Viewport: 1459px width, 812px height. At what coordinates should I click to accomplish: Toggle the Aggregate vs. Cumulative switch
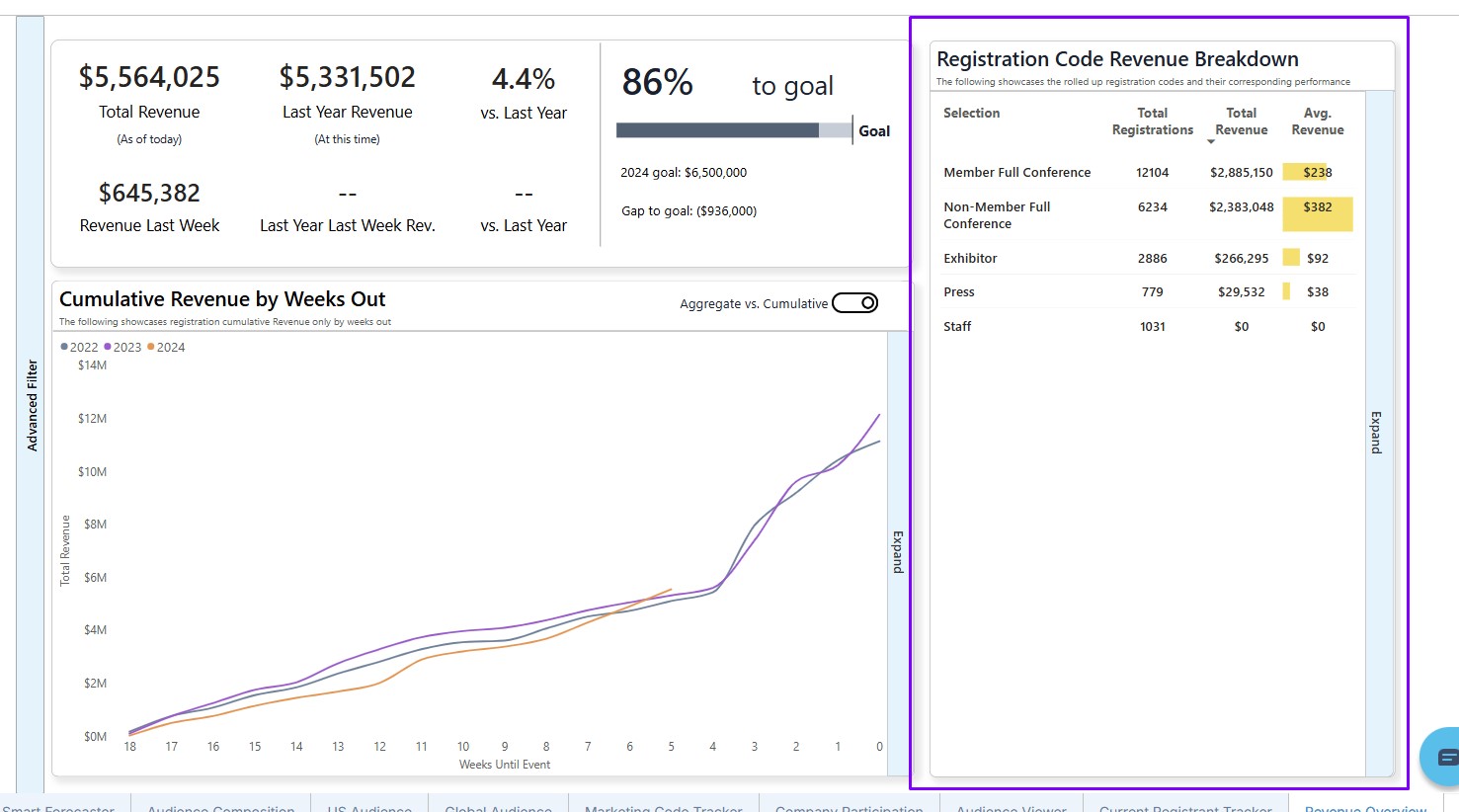pyautogui.click(x=854, y=303)
